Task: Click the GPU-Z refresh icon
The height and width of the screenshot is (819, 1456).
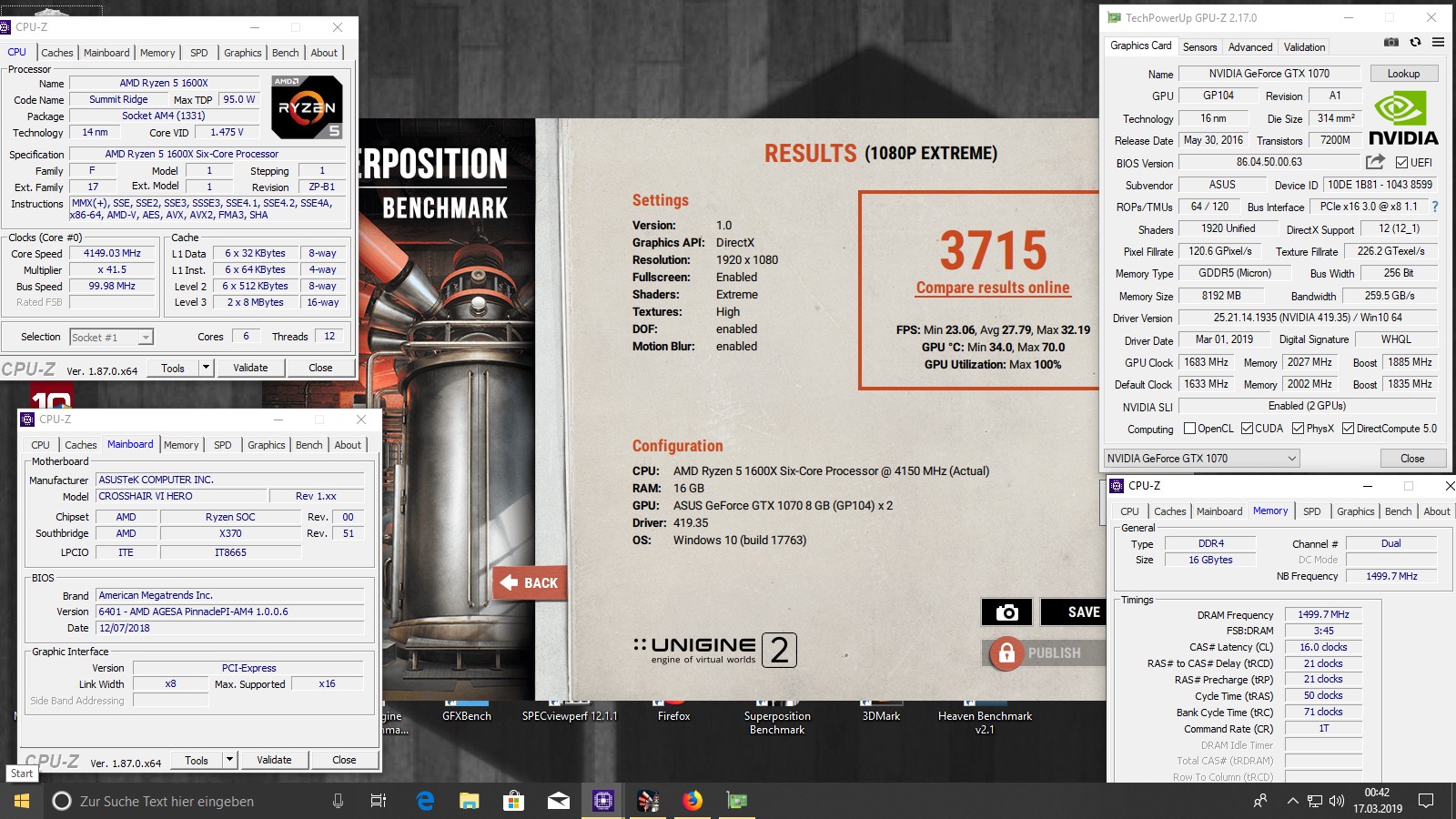Action: 1415,42
